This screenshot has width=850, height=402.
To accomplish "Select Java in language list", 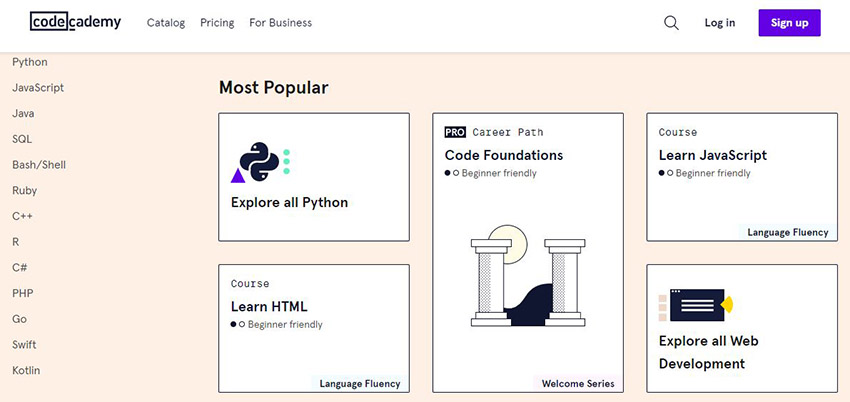I will (x=23, y=113).
